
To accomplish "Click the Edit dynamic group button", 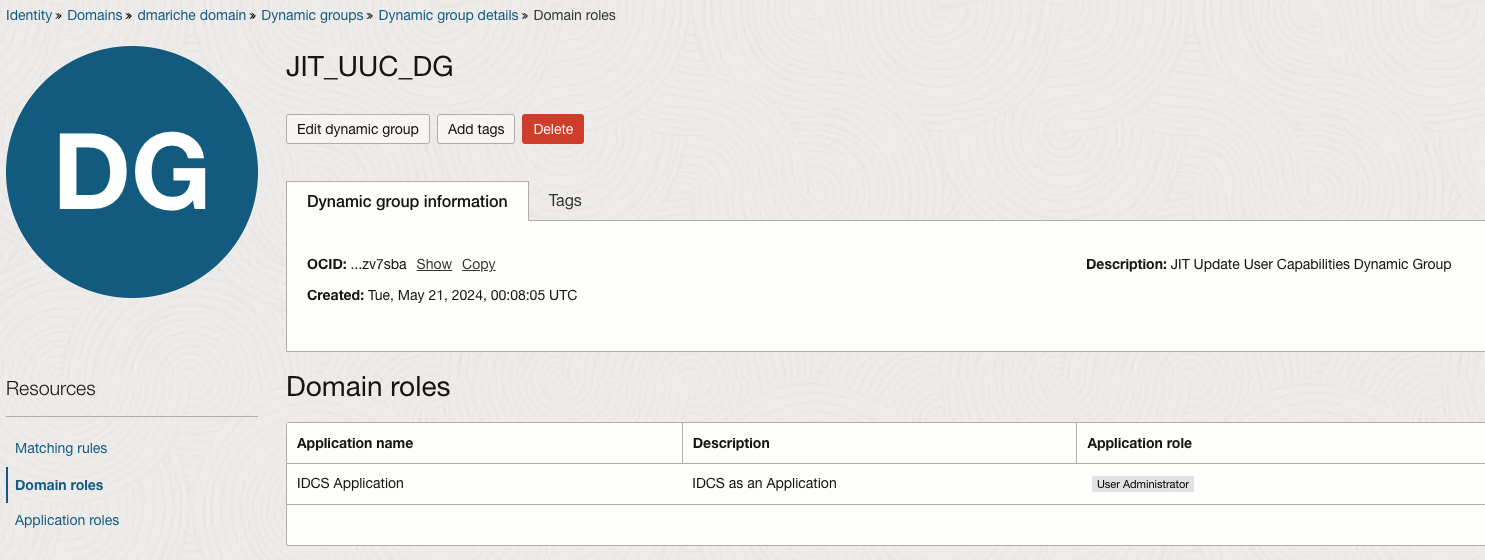I will (x=358, y=129).
